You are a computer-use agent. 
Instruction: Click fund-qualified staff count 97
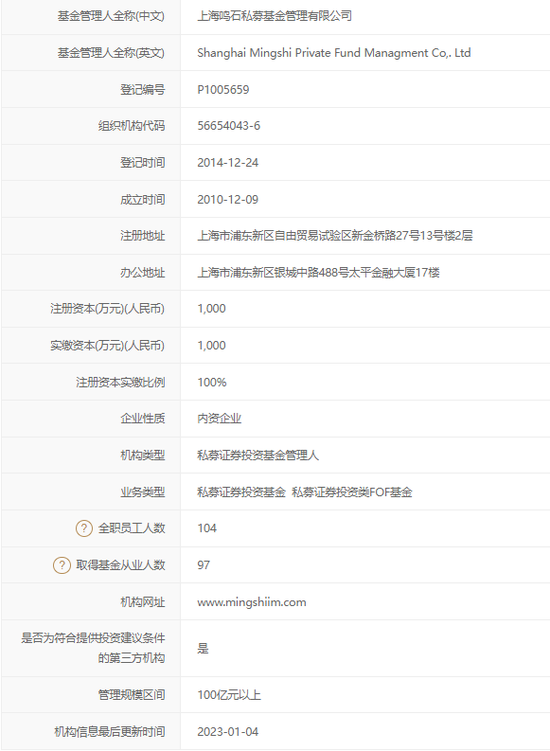pyautogui.click(x=204, y=565)
